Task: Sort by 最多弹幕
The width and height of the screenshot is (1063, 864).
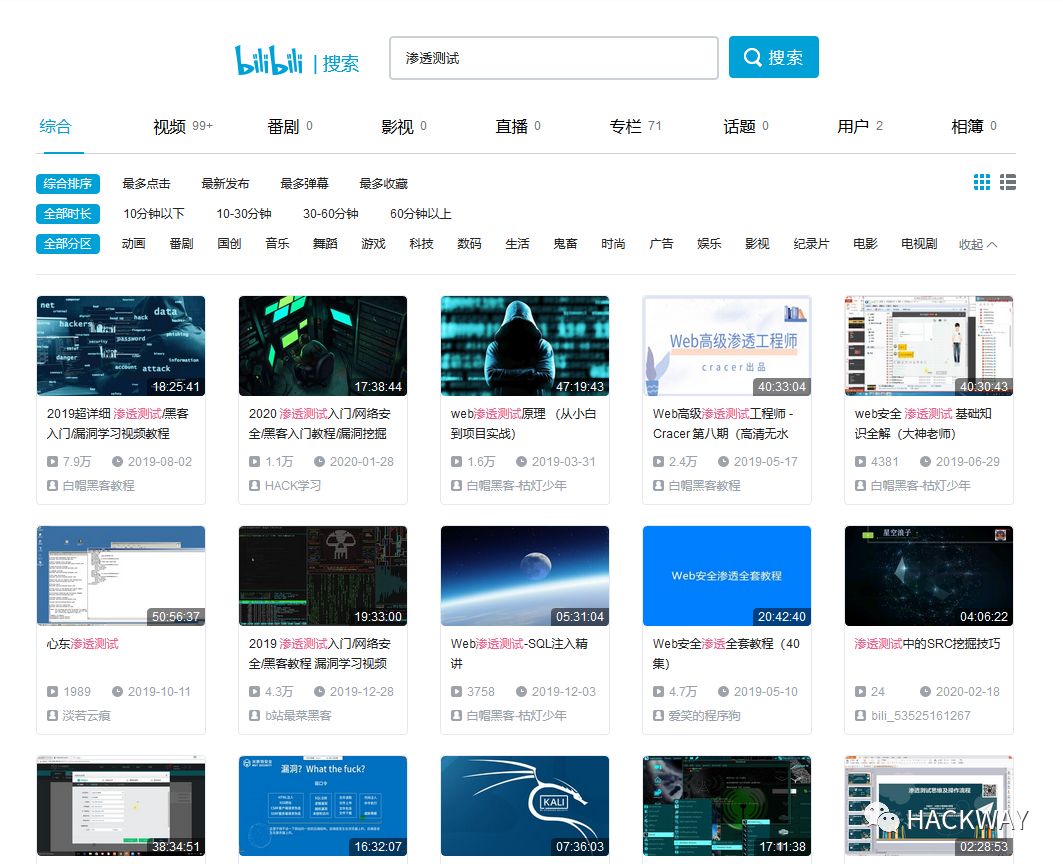Action: 304,184
